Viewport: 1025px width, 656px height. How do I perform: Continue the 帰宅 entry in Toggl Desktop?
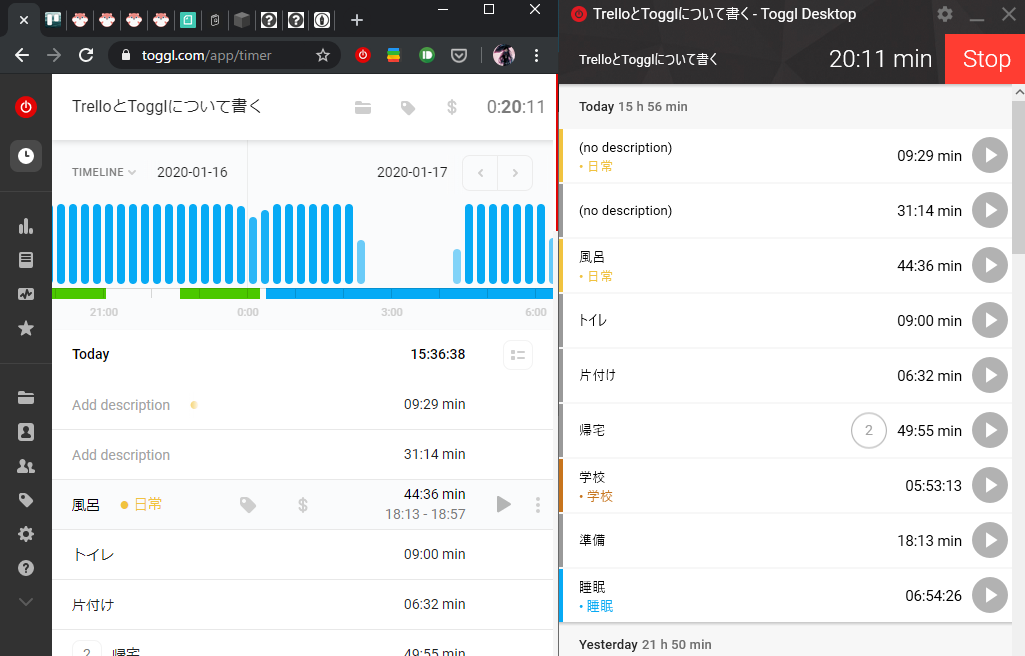click(990, 431)
